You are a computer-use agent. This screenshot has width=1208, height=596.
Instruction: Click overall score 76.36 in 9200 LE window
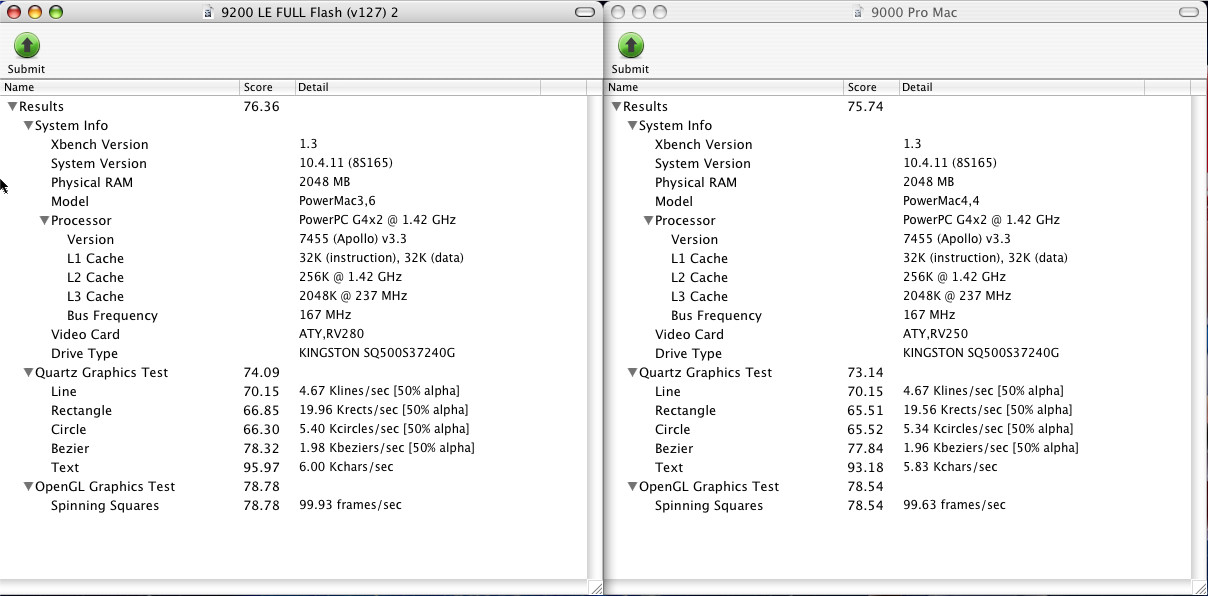point(261,106)
